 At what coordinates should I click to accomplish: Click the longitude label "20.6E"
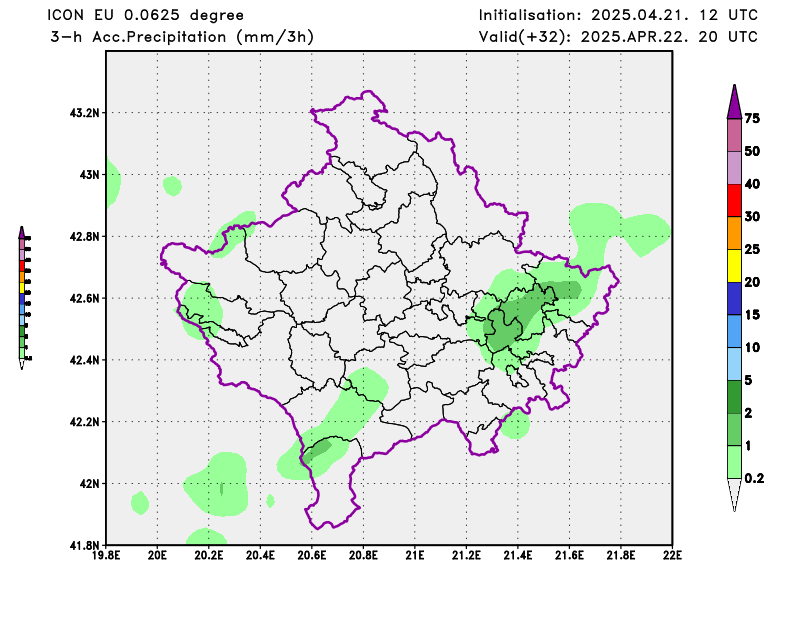pos(312,555)
